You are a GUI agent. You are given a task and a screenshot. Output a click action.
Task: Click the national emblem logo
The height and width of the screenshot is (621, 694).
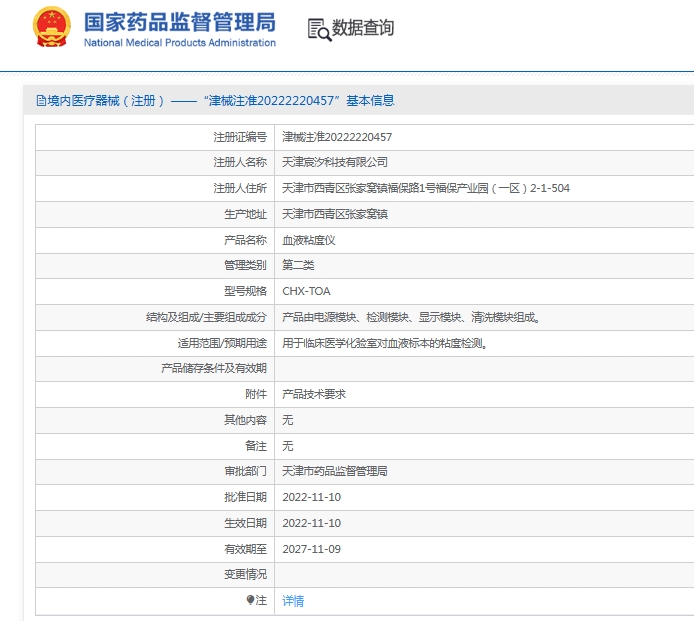[x=52, y=27]
